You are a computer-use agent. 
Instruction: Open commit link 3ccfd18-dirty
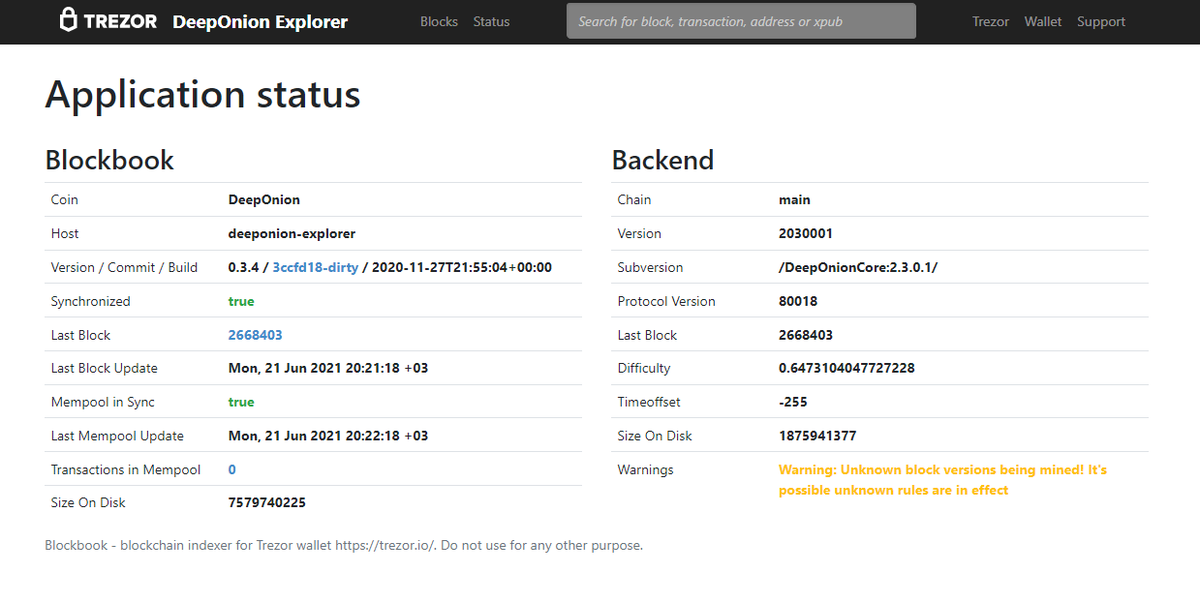tap(315, 267)
